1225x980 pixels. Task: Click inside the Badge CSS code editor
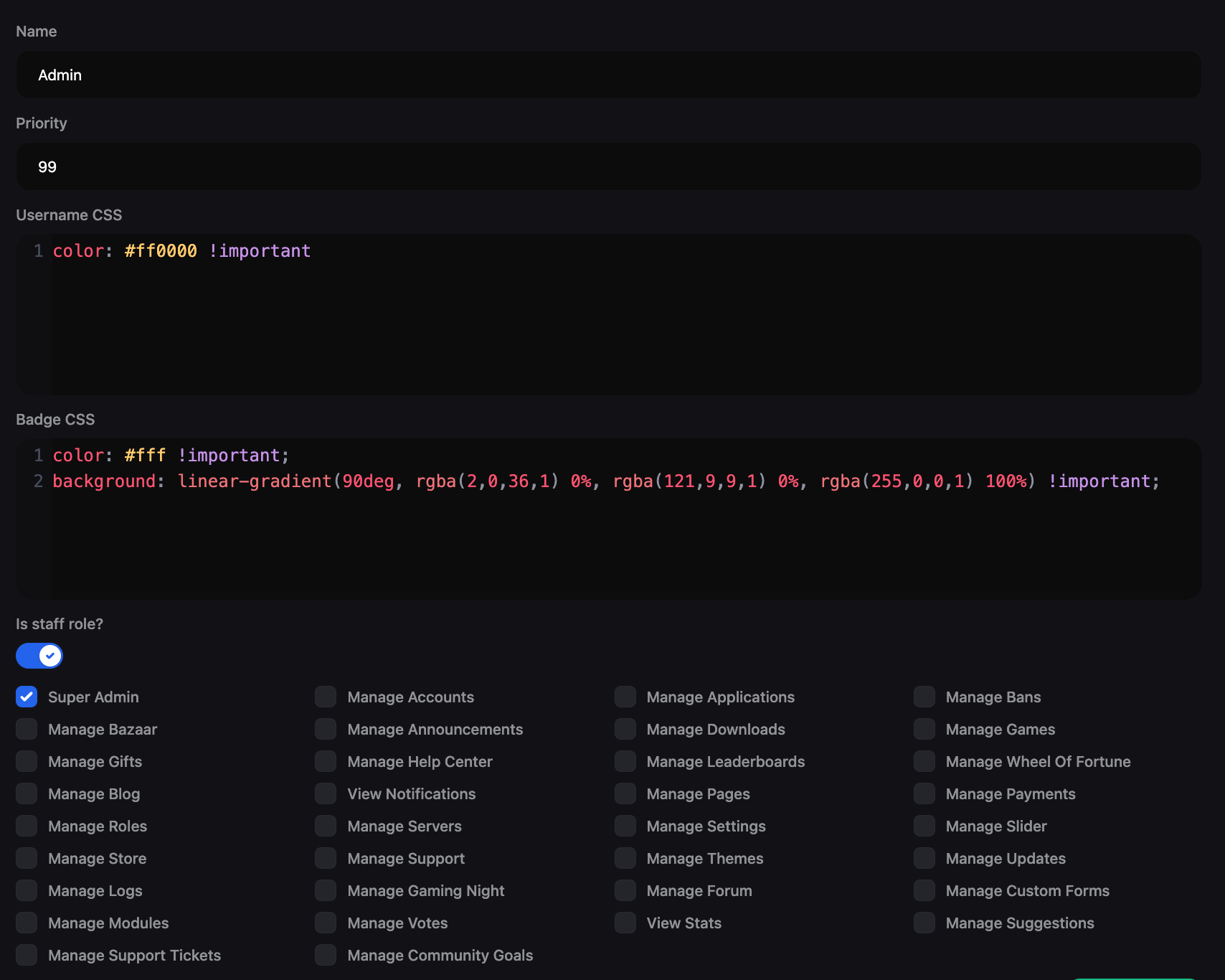pos(608,538)
